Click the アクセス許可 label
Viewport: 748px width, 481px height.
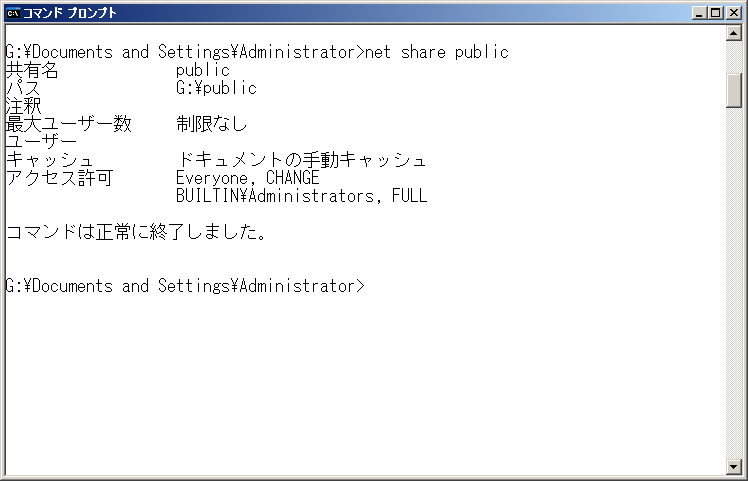[59, 178]
